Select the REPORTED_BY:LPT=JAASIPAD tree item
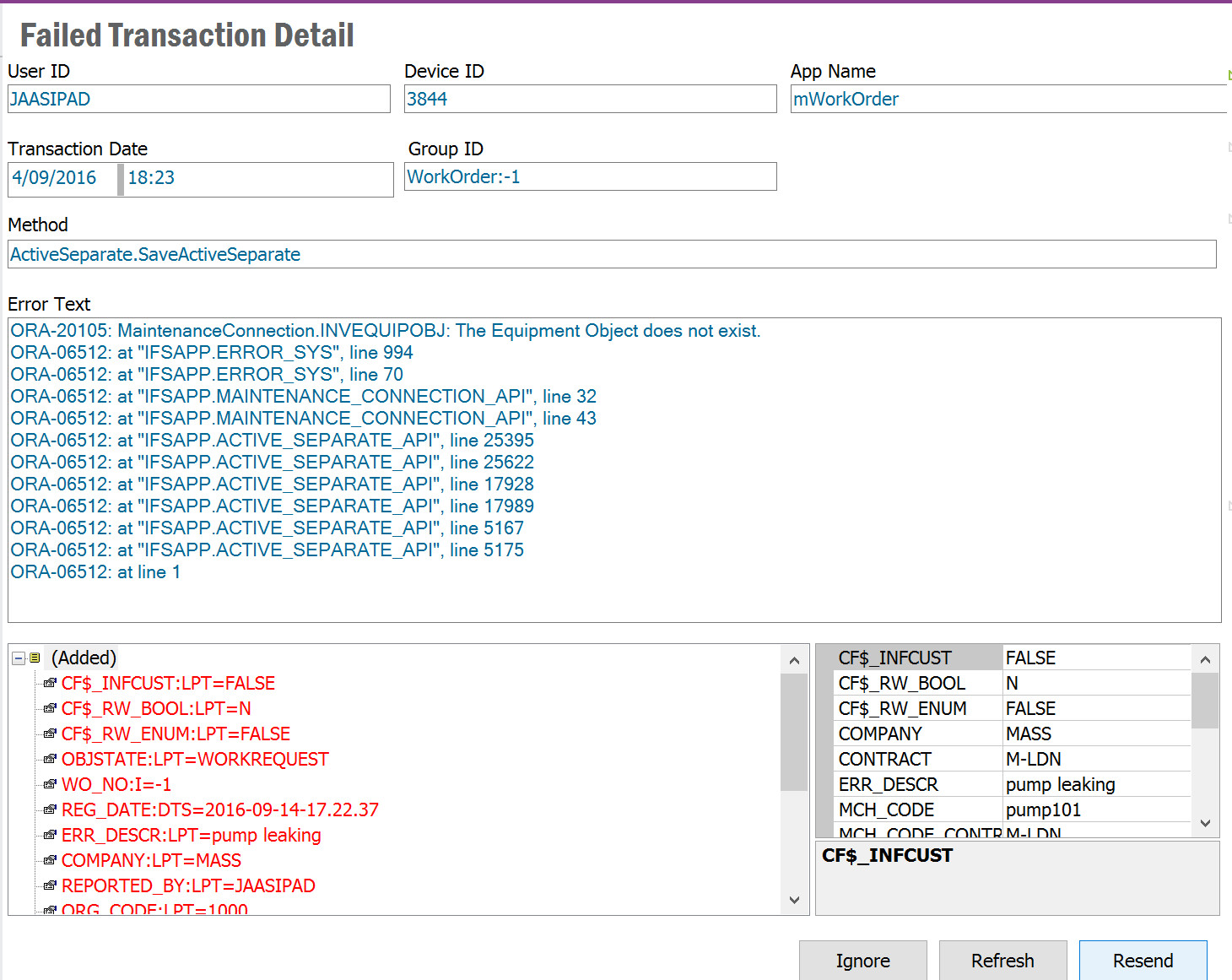 [188, 885]
